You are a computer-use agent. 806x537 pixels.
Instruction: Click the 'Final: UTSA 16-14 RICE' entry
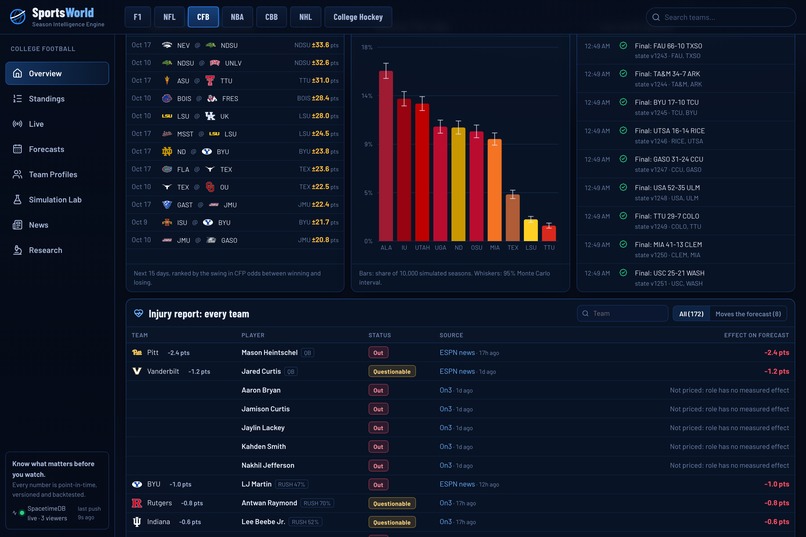686,136
